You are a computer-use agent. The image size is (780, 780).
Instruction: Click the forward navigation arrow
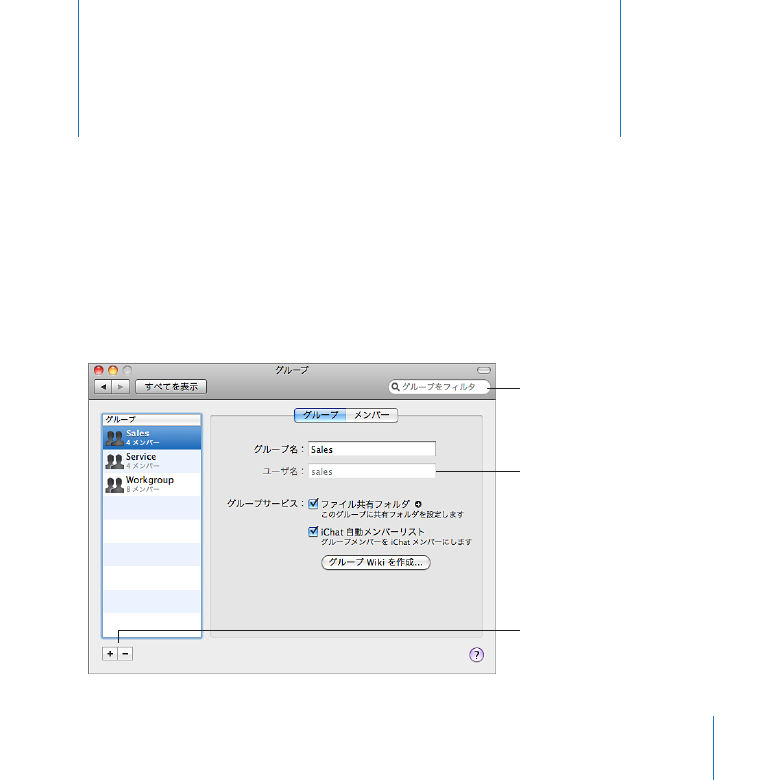coord(121,387)
